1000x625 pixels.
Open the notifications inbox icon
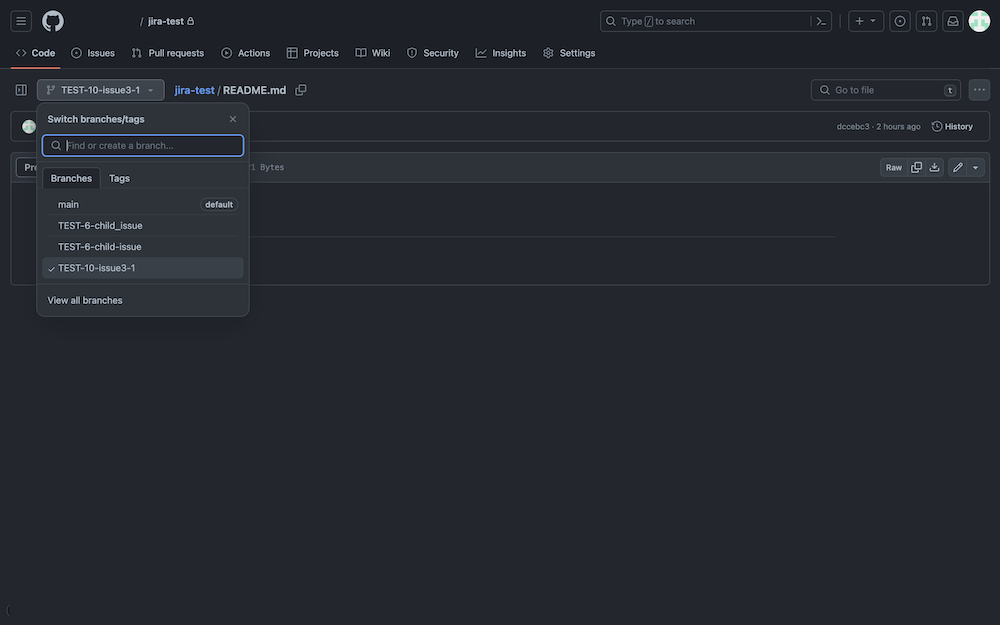pyautogui.click(x=953, y=21)
